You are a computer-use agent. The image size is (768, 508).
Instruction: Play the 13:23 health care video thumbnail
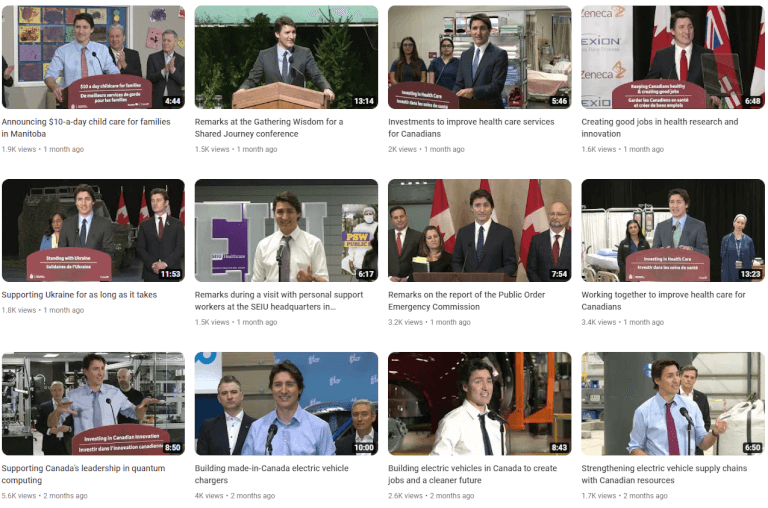672,230
